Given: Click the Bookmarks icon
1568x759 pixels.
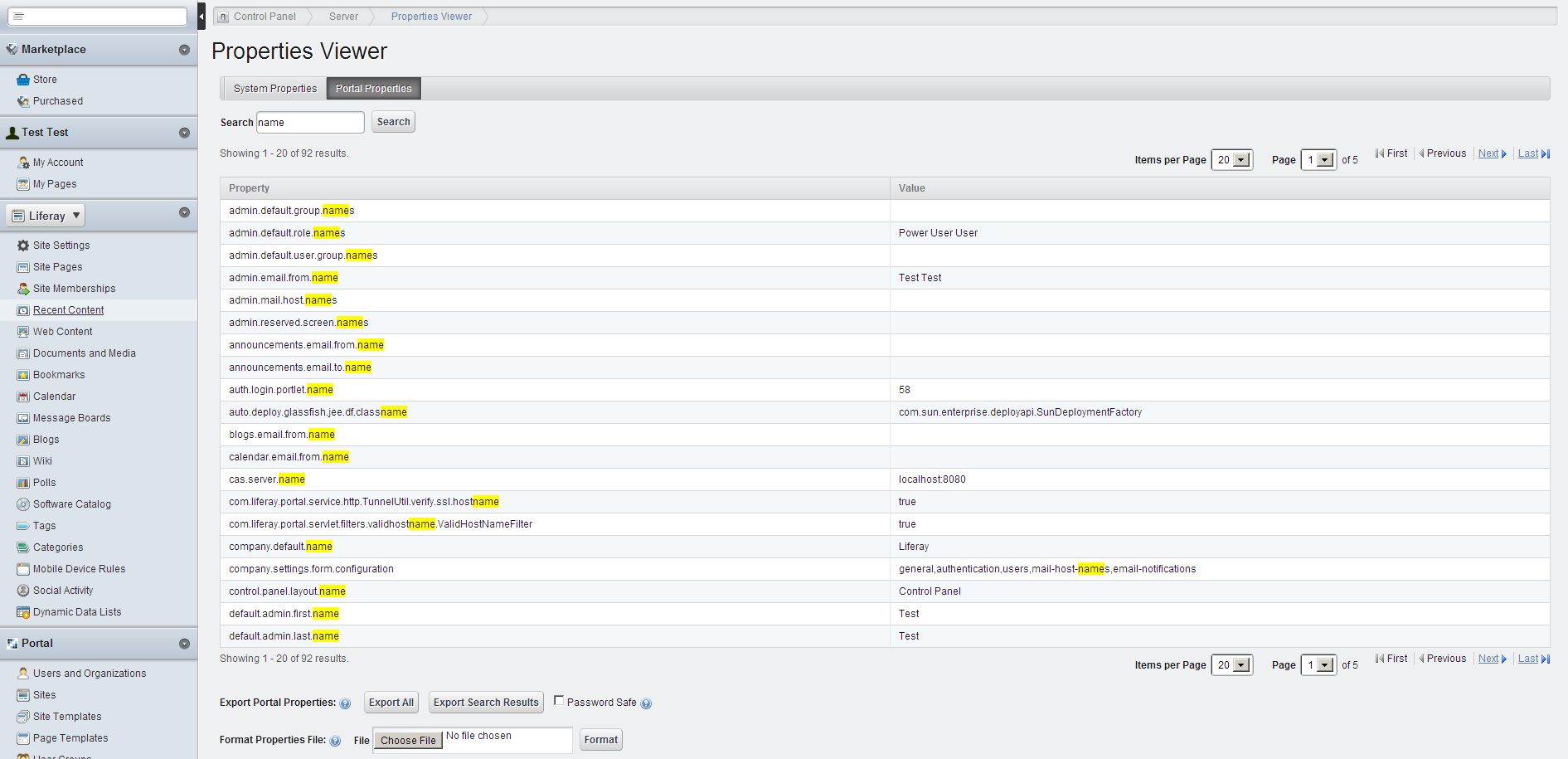Looking at the screenshot, I should pos(23,375).
